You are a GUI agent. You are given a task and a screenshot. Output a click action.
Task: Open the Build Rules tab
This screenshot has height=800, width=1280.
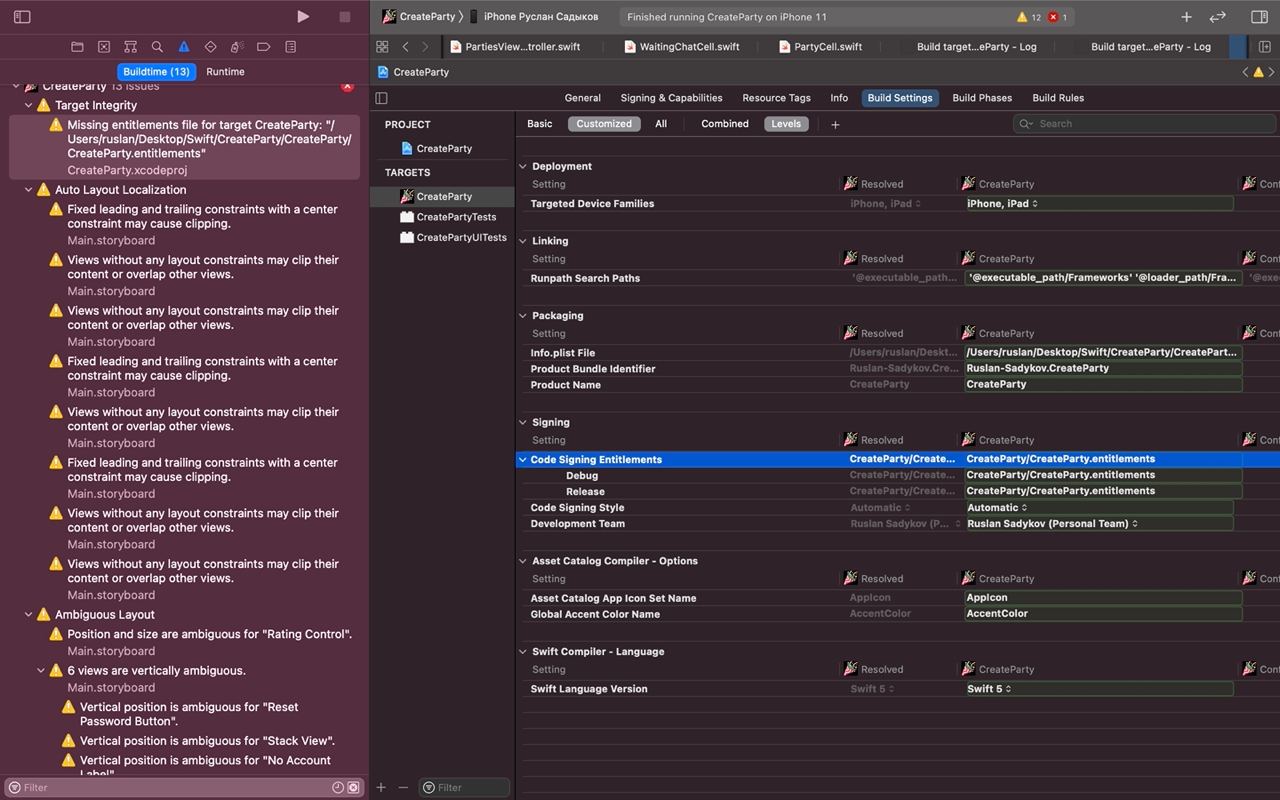click(1058, 98)
